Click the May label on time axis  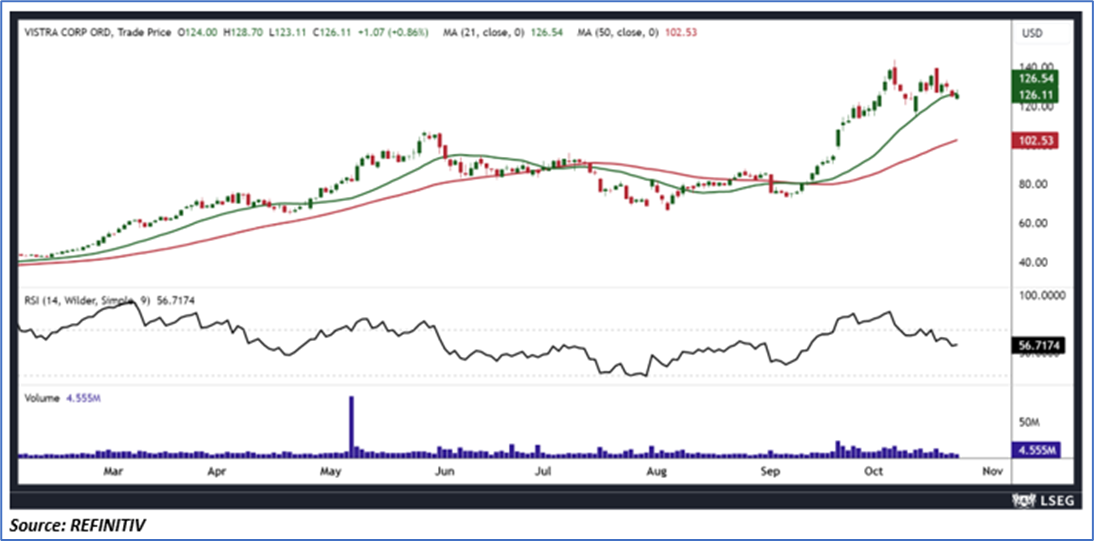[x=330, y=472]
